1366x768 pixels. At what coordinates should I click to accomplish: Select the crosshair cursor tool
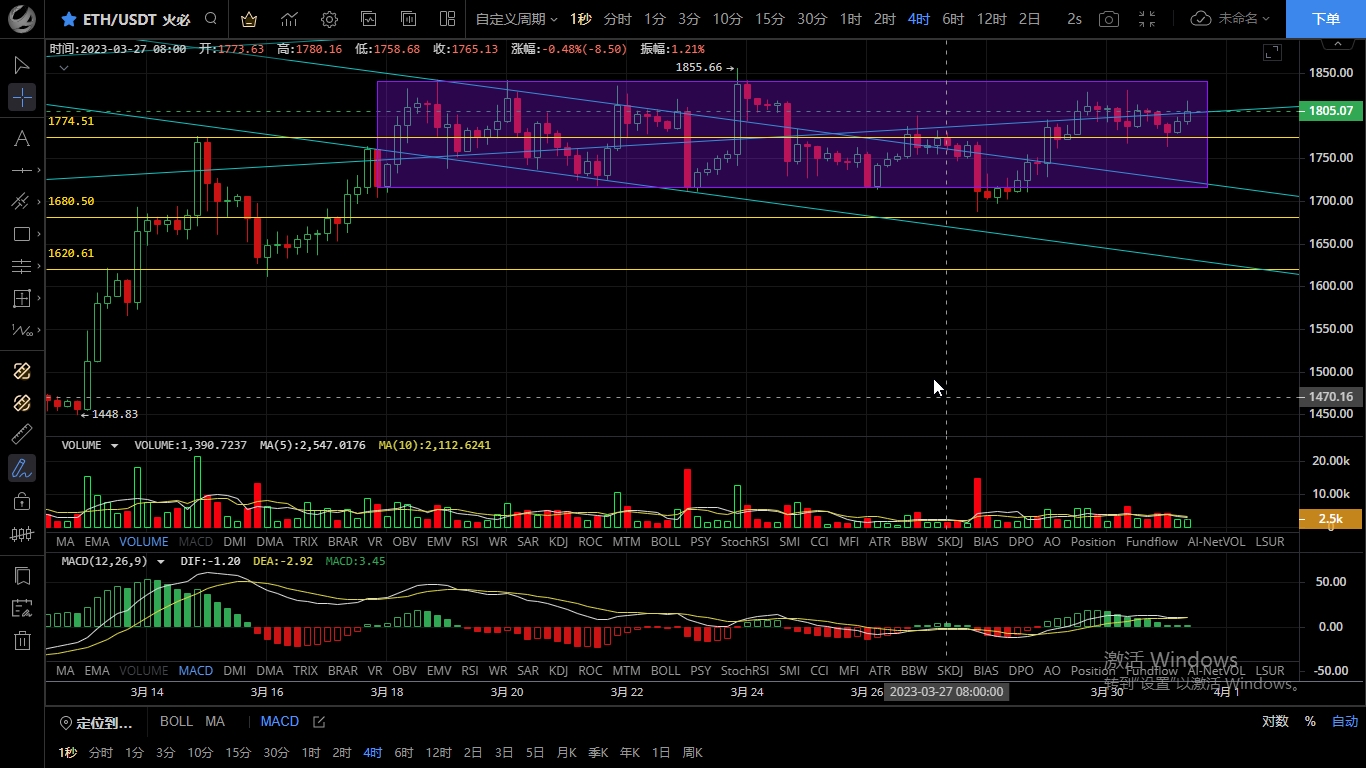point(22,97)
